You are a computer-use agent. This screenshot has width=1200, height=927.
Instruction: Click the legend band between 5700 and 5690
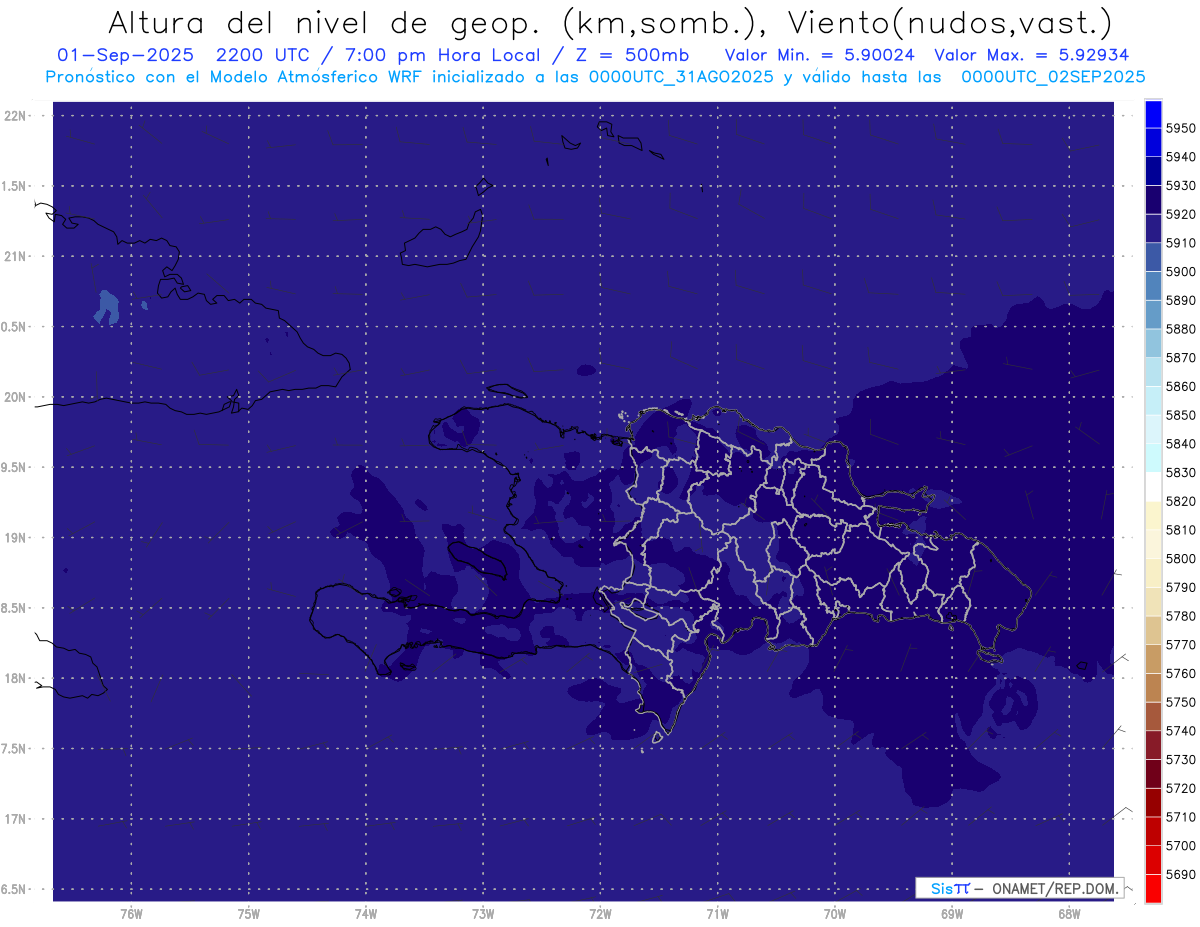(x=1153, y=860)
